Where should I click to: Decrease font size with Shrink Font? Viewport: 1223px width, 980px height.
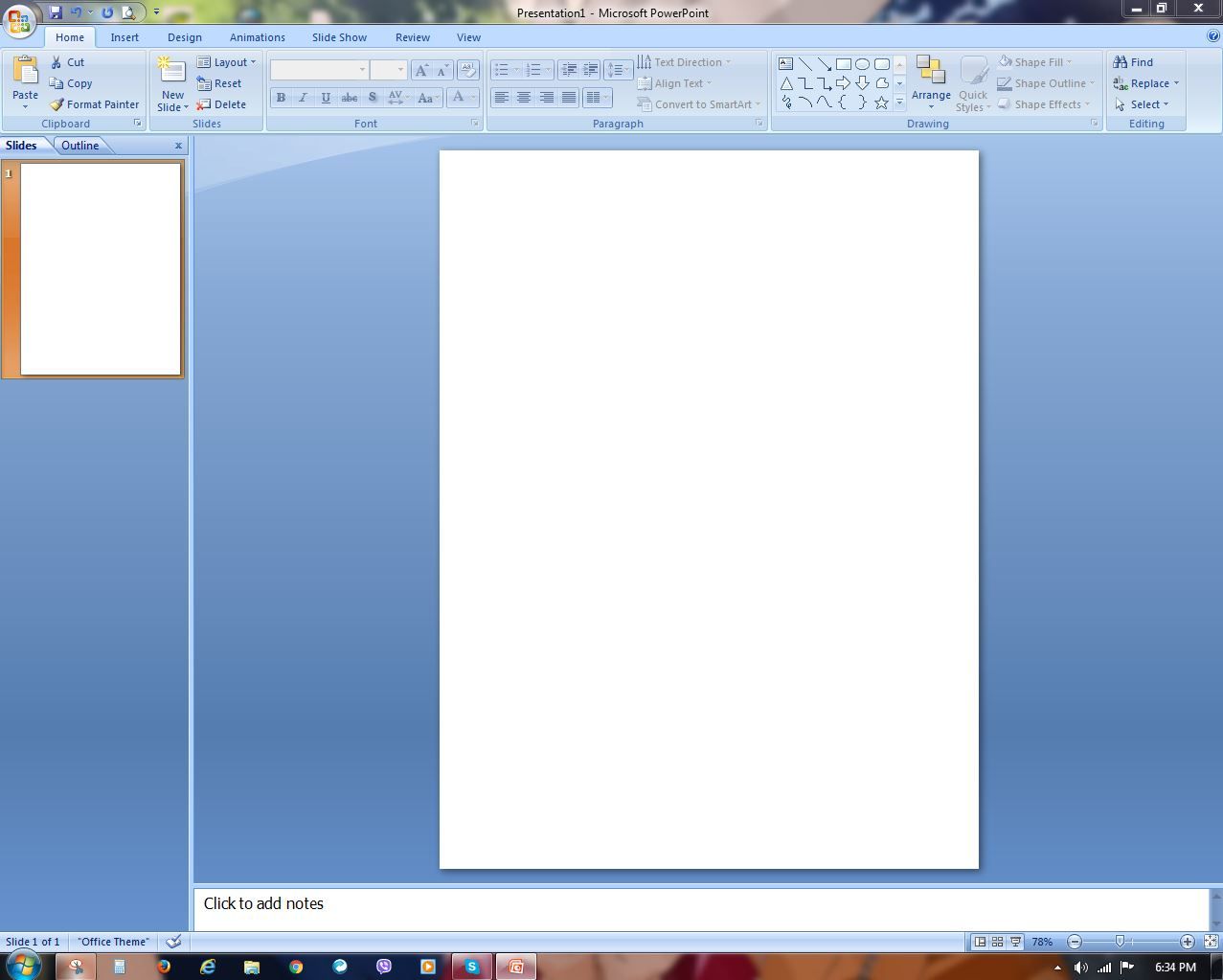[442, 70]
